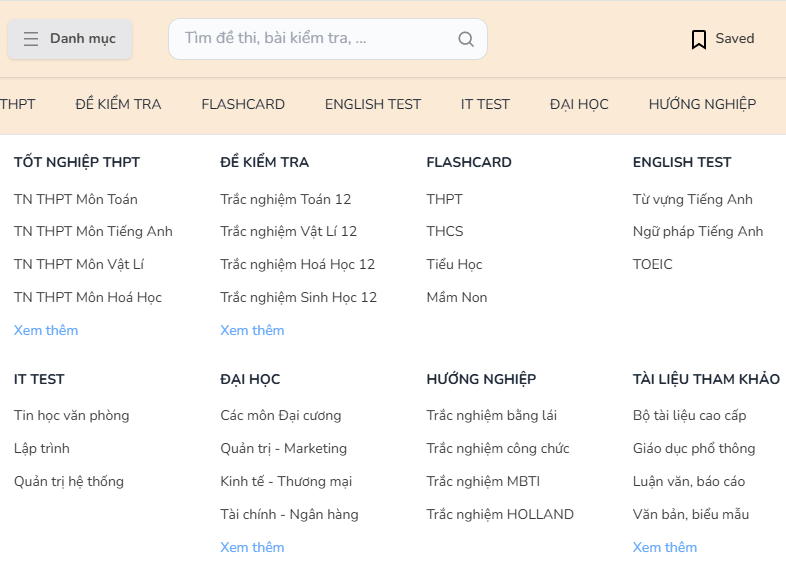Expand Xem thêm under TÀI LIỆU THAM KHẢO
786x588 pixels.
pos(665,547)
